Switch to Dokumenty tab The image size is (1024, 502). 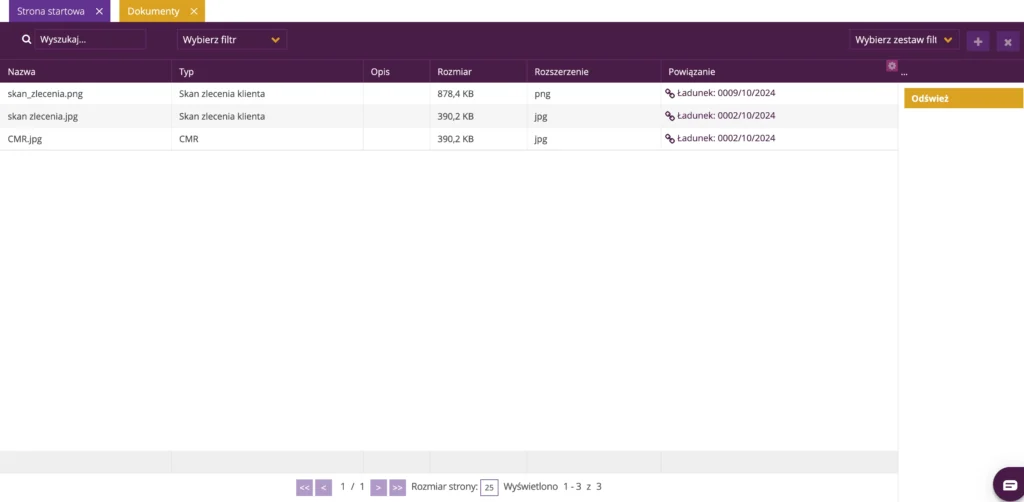(x=153, y=11)
